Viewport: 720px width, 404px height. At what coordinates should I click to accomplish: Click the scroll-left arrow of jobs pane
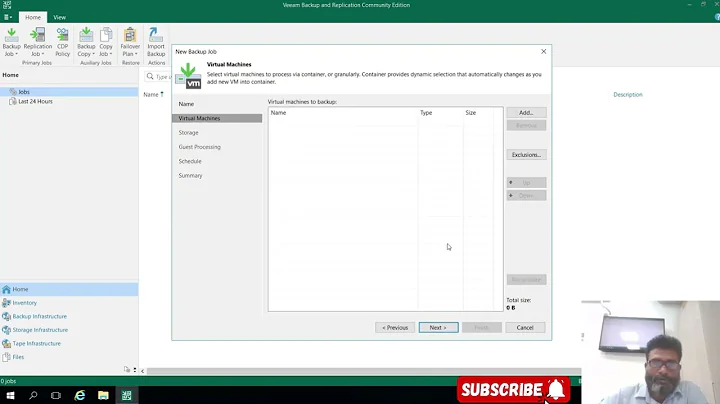(142, 371)
